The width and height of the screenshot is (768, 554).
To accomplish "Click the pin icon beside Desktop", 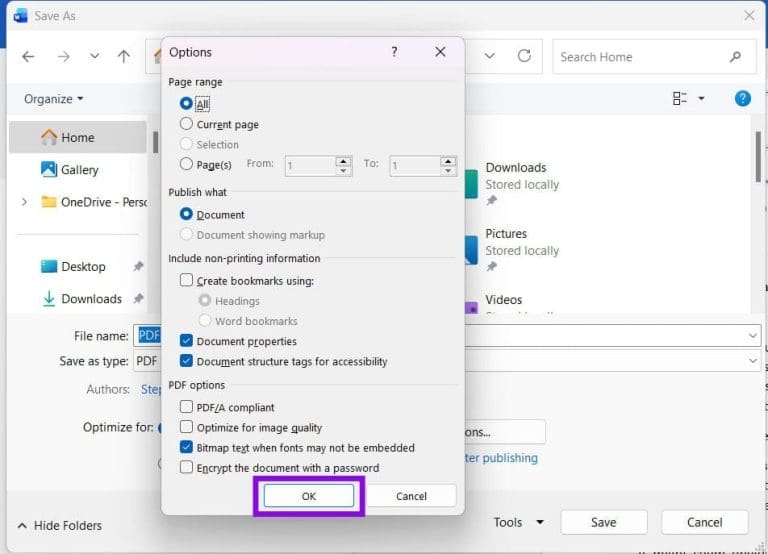I will (139, 266).
